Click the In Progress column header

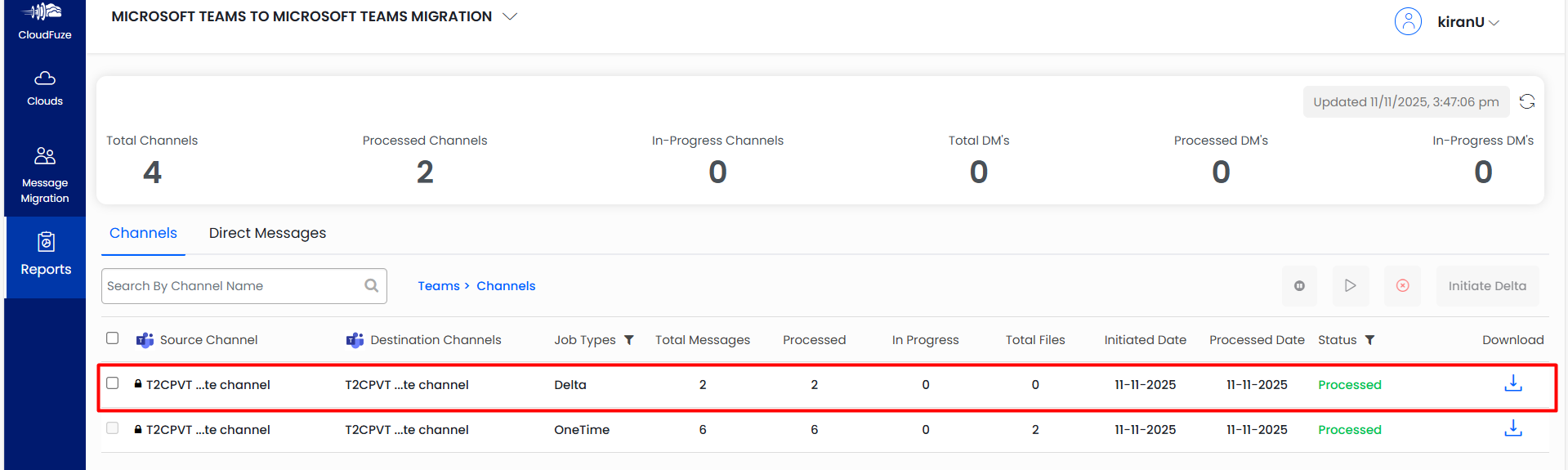(x=925, y=340)
